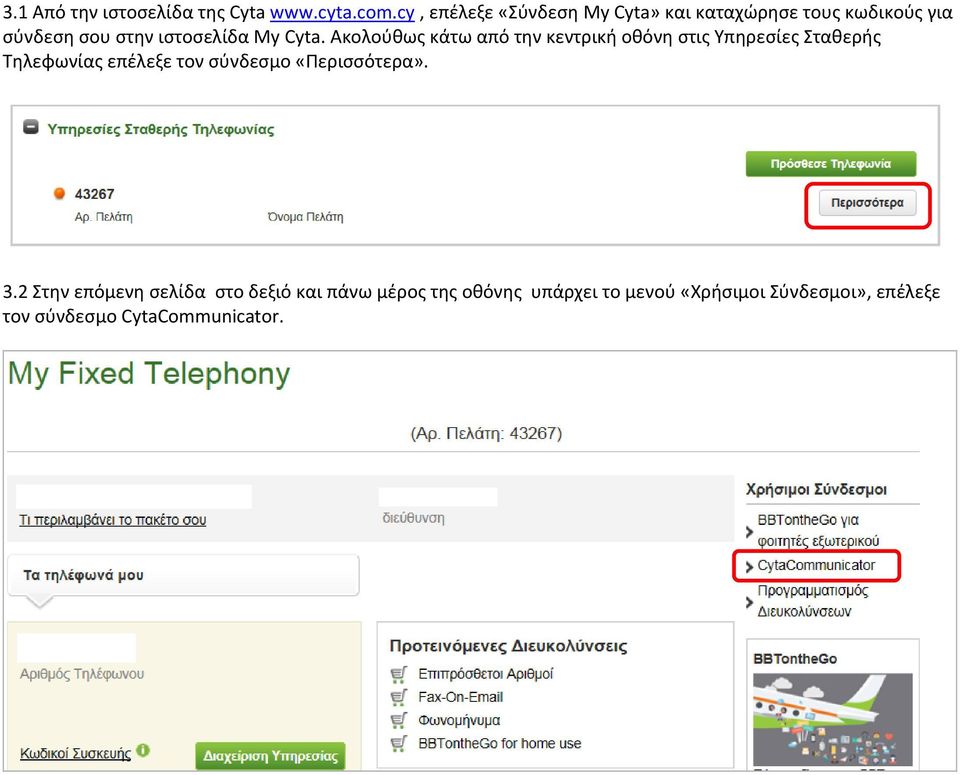Viewport: 960px width, 775px height.
Task: Click the Περισσότερα button
Action: coord(868,203)
